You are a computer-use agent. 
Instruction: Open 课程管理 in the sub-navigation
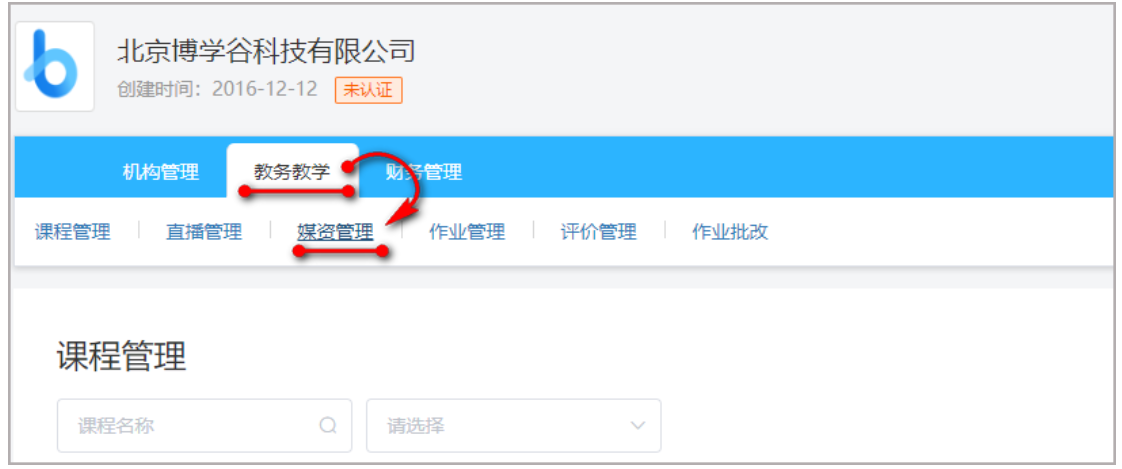73,231
